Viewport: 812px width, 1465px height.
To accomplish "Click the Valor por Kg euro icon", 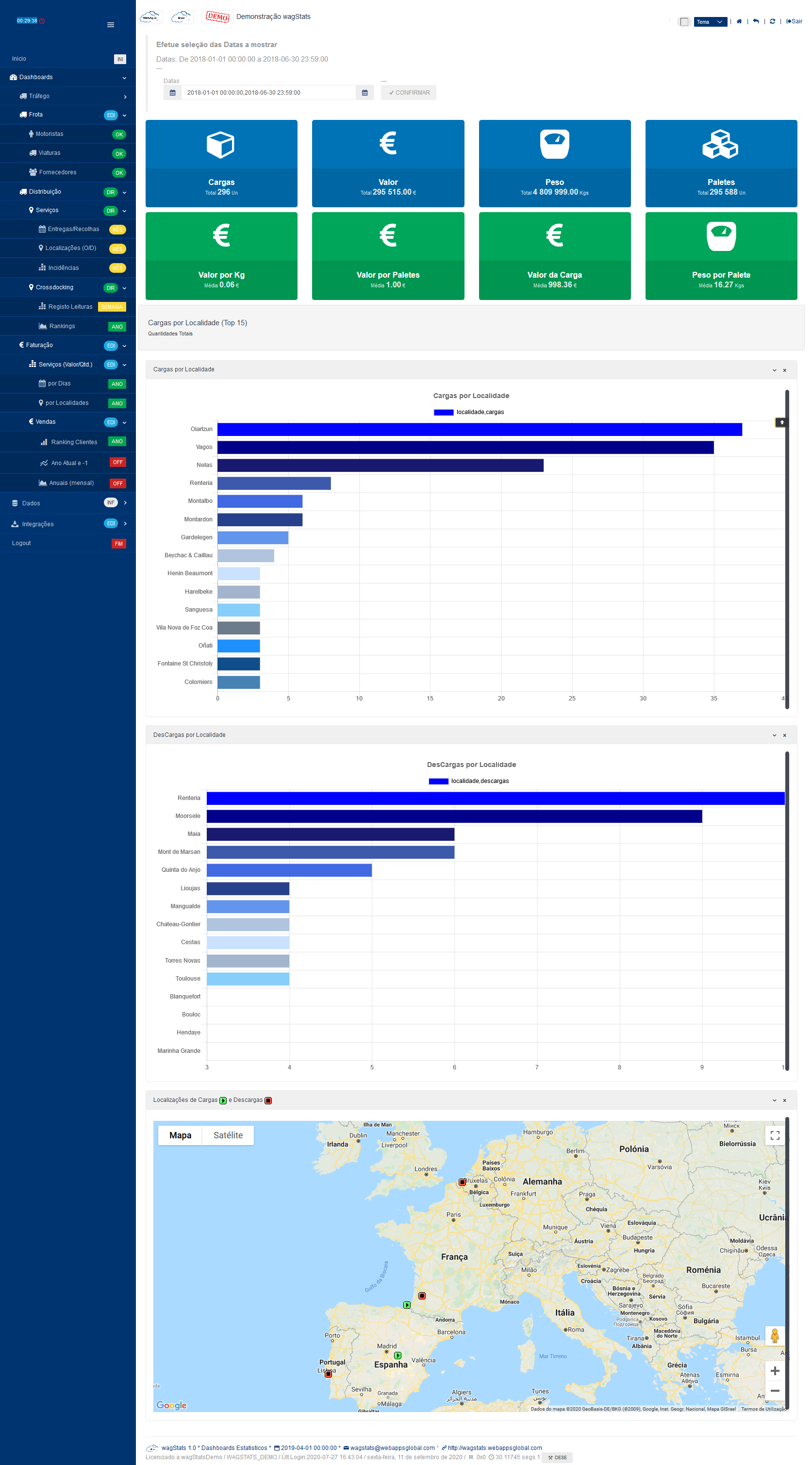I will point(221,235).
